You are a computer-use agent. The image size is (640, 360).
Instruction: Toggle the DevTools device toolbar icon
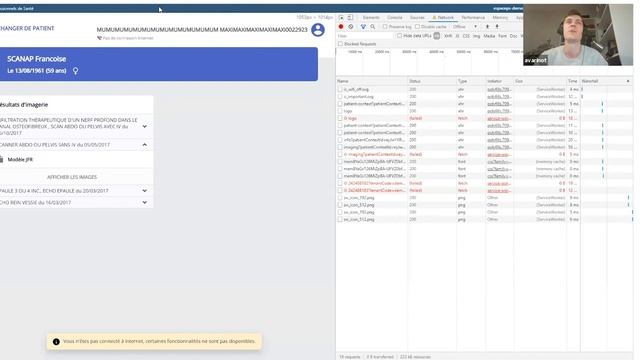pyautogui.click(x=350, y=18)
